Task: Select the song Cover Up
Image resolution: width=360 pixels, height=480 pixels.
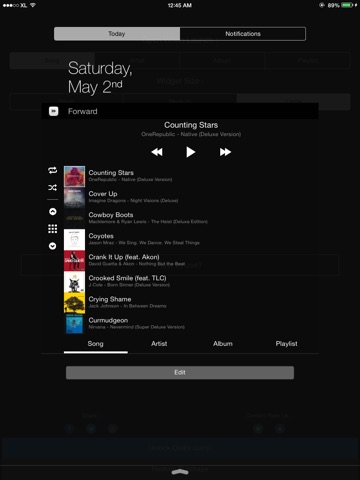Action: (190, 197)
